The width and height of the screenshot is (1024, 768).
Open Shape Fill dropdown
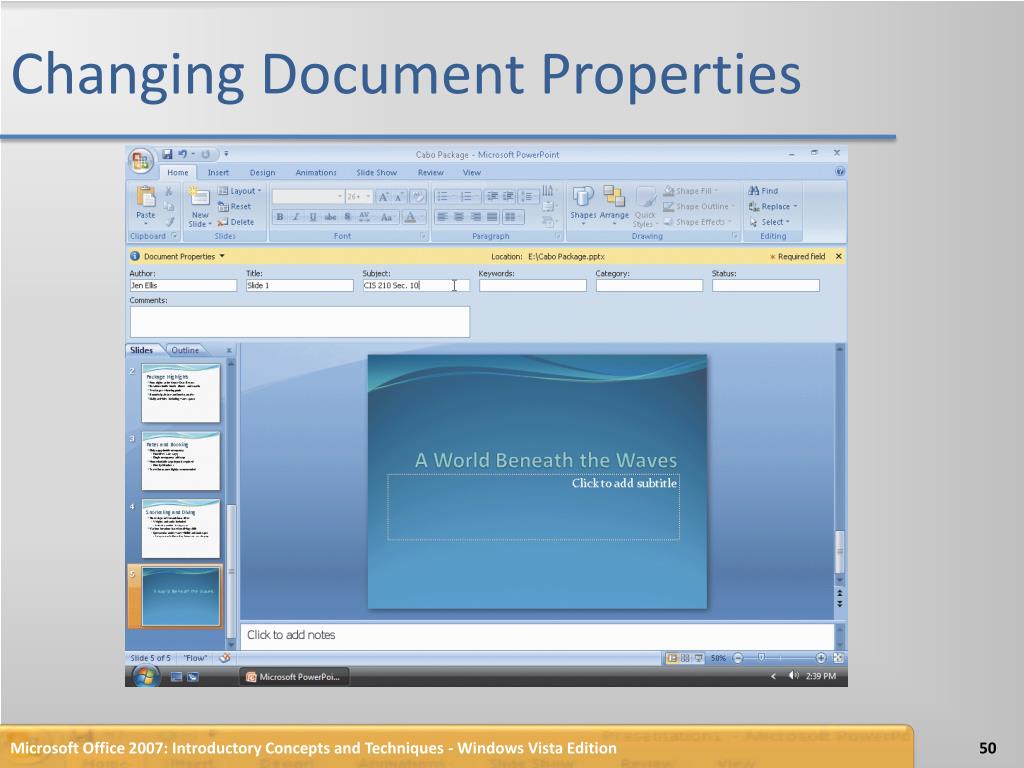point(690,191)
